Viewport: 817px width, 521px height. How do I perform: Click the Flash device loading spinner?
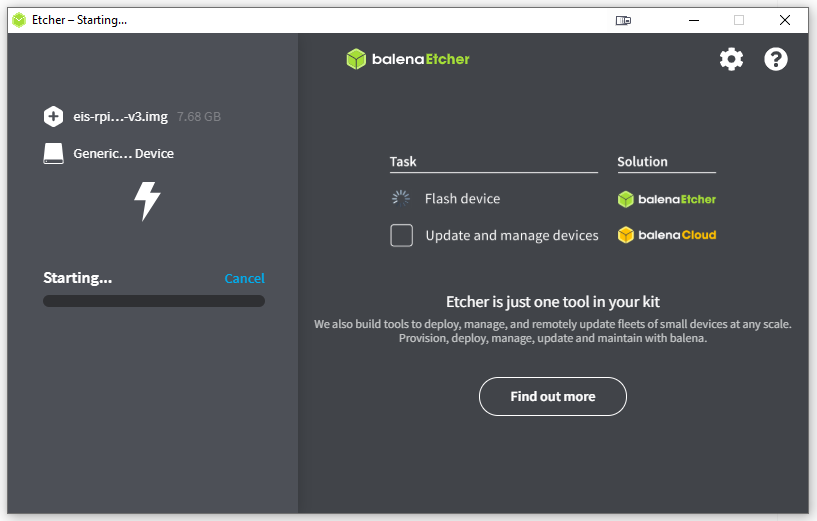[x=401, y=198]
